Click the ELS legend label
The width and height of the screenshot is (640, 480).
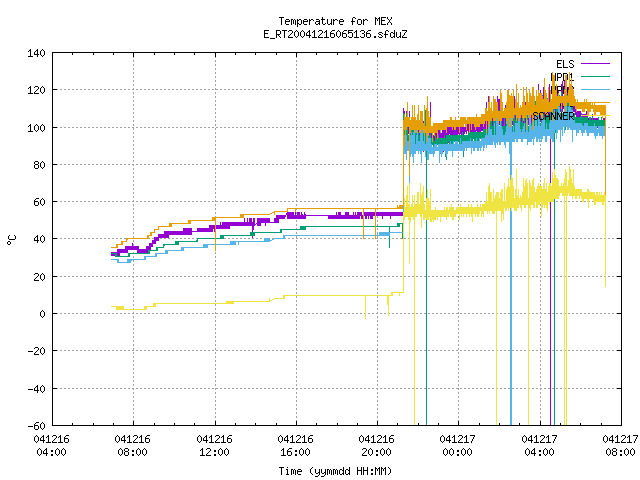click(565, 64)
